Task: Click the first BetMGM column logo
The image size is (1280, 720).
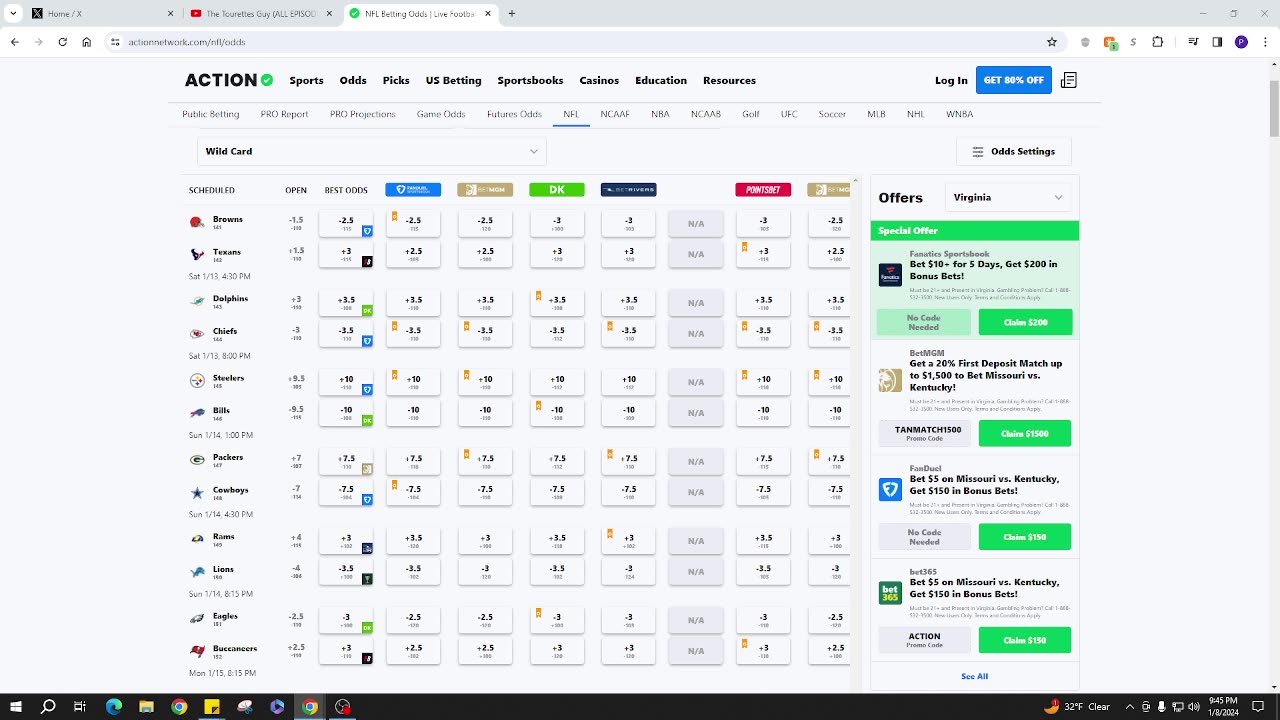Action: pos(485,190)
